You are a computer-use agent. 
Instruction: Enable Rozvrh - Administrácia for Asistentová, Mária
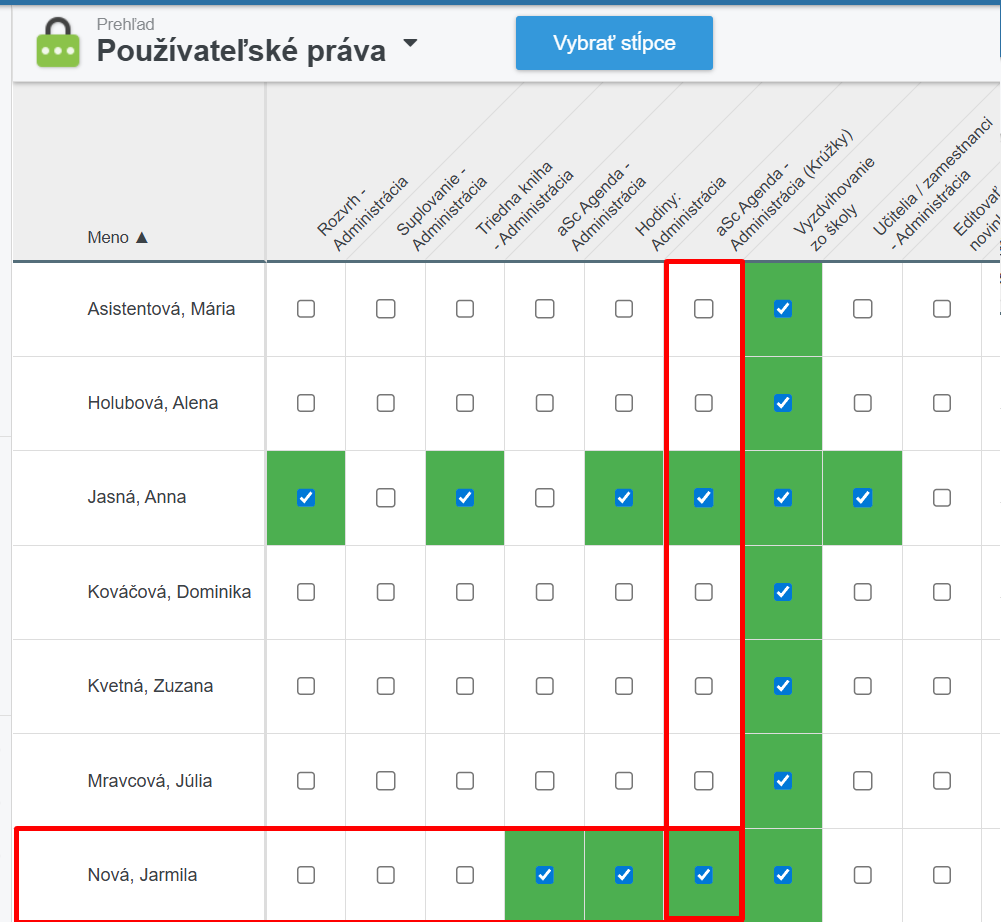click(x=306, y=309)
